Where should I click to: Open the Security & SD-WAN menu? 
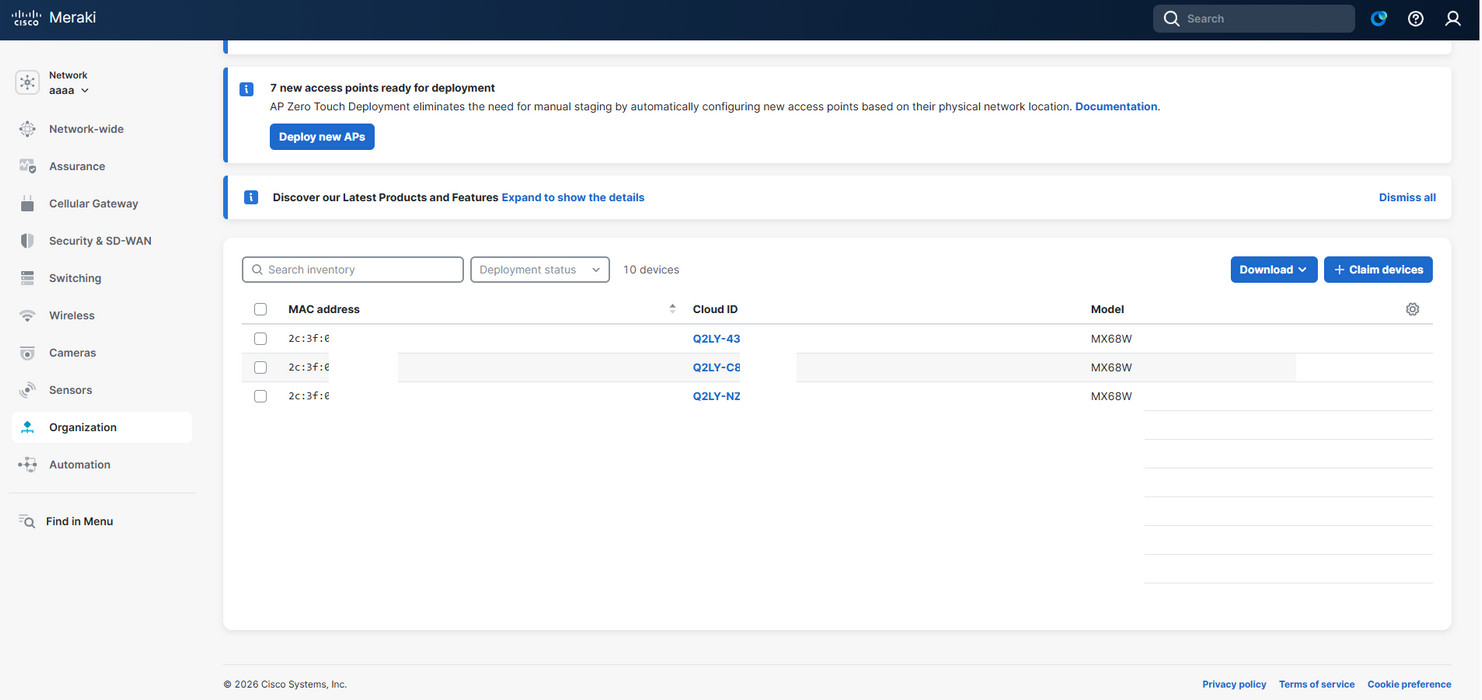click(x=100, y=241)
